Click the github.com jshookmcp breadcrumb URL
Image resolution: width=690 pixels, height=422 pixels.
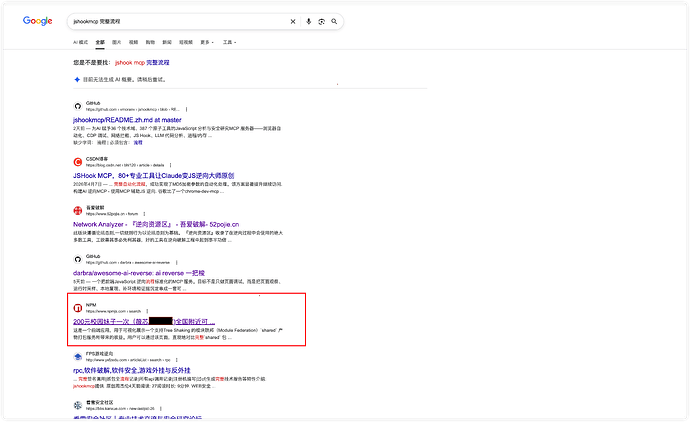(x=133, y=110)
